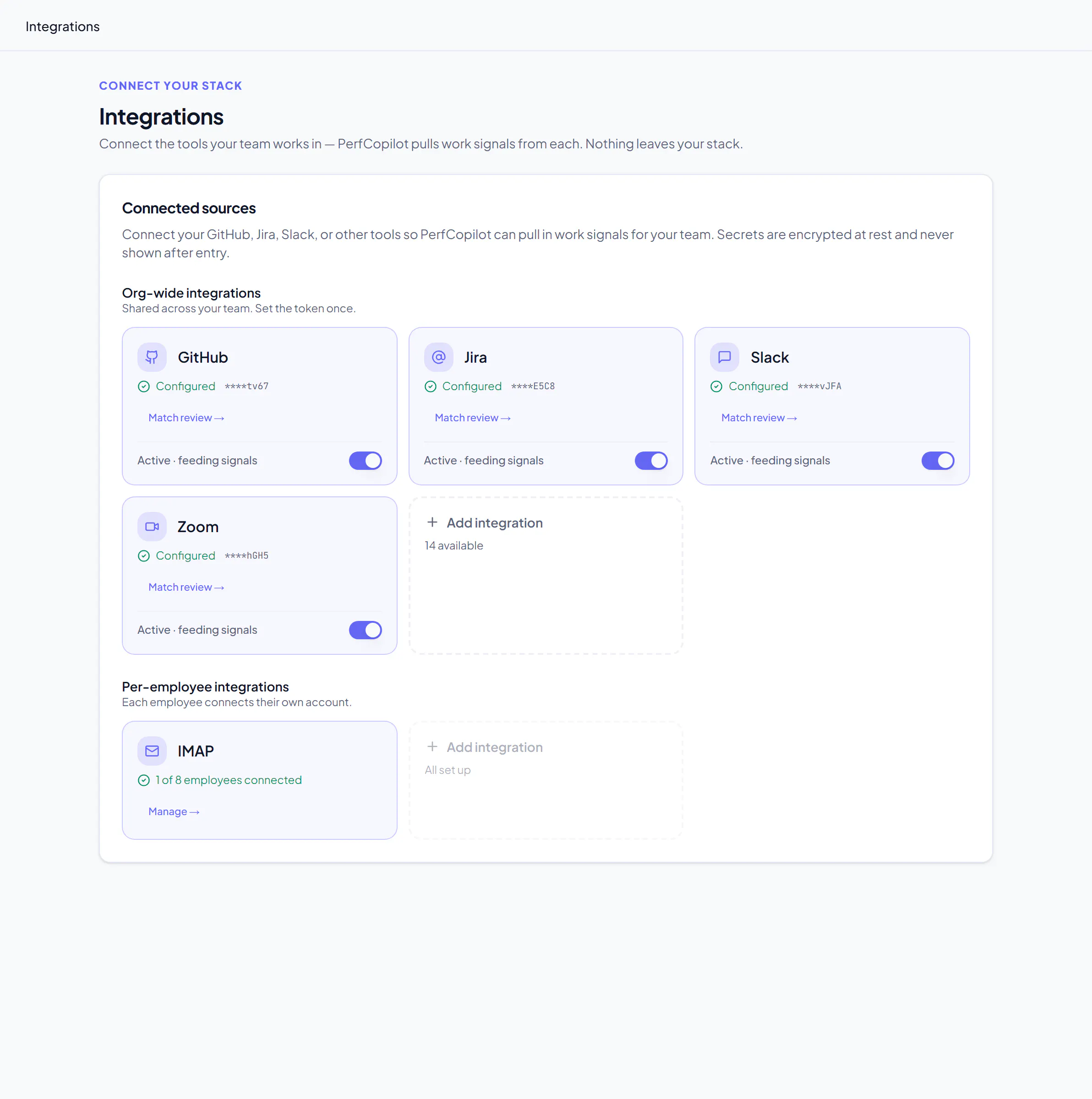Click the 'Org-wide integrations' heading
Screen dimensions: 1092x1099
coord(191,293)
